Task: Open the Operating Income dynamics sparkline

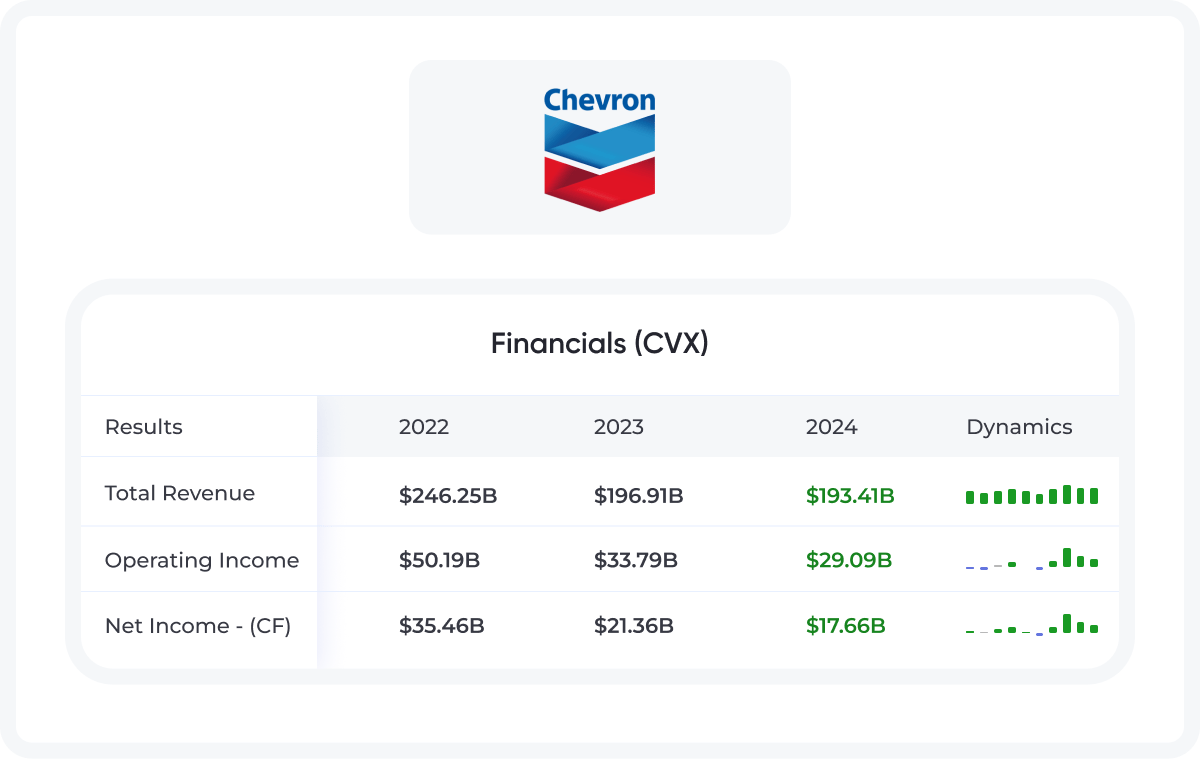Action: (x=1032, y=558)
